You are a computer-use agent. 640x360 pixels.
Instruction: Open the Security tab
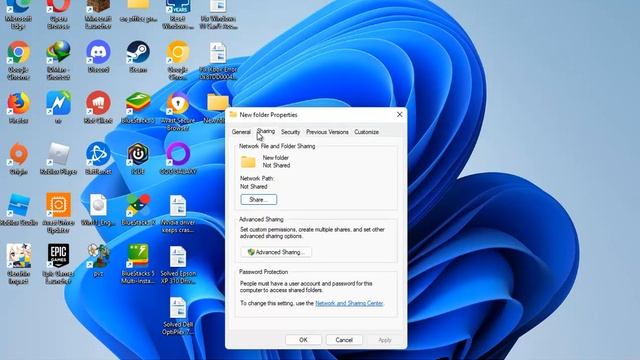point(290,132)
